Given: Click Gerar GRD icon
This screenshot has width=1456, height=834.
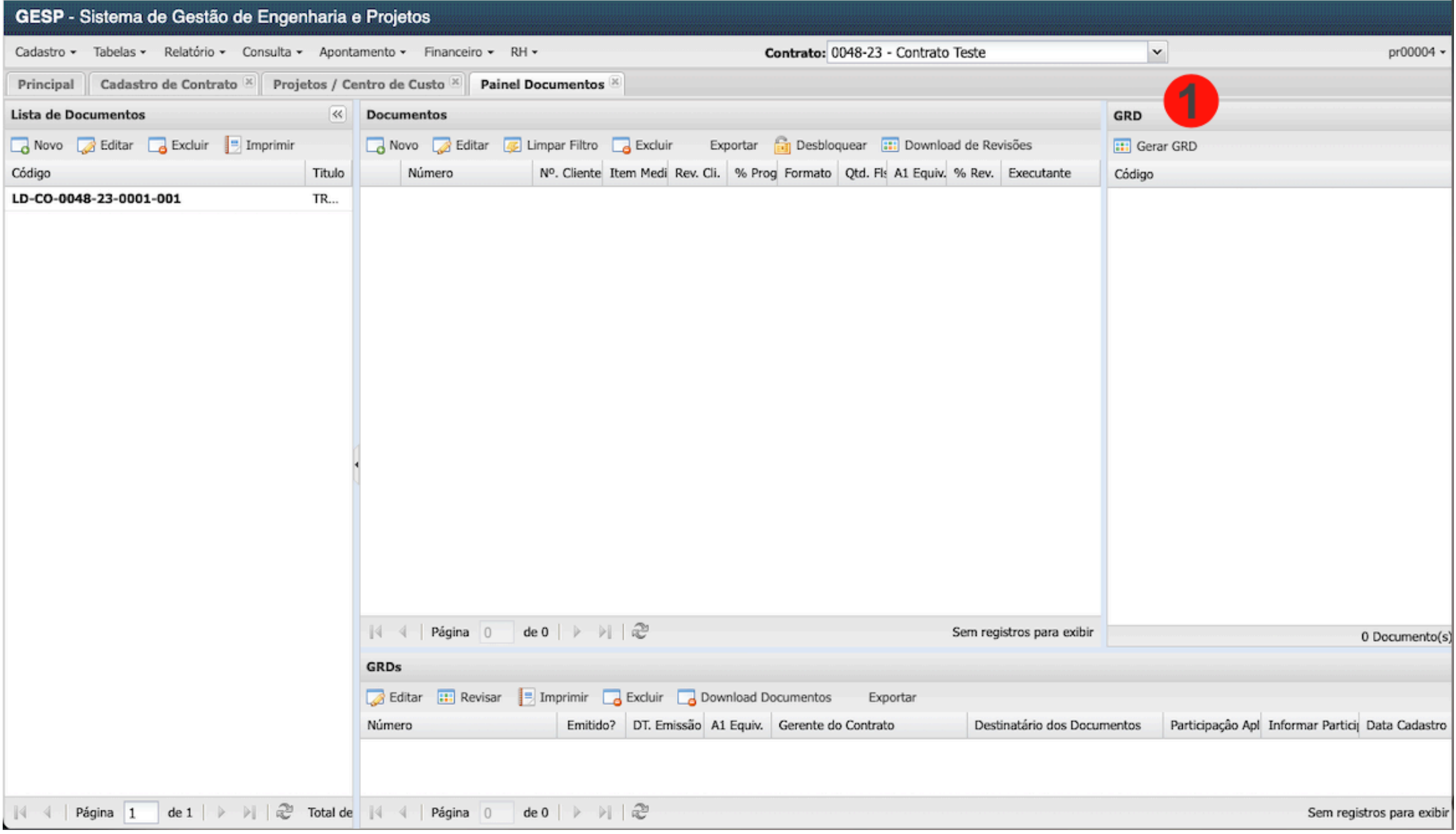Looking at the screenshot, I should 1122,146.
